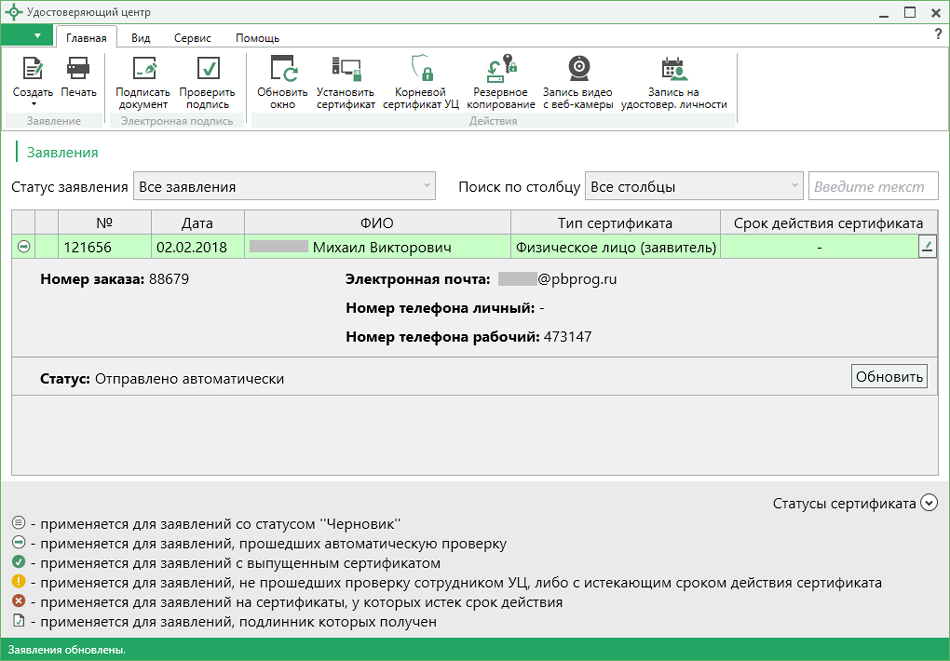Click the Print icon

(x=78, y=69)
